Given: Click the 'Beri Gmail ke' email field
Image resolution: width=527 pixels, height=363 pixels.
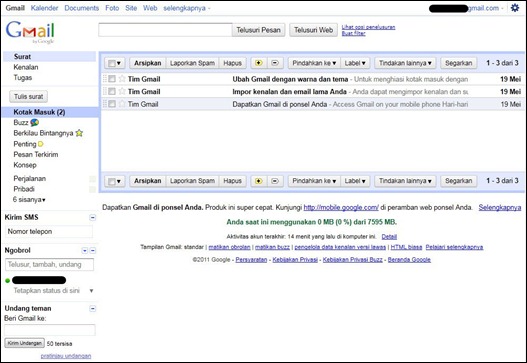Looking at the screenshot, I should 50,330.
